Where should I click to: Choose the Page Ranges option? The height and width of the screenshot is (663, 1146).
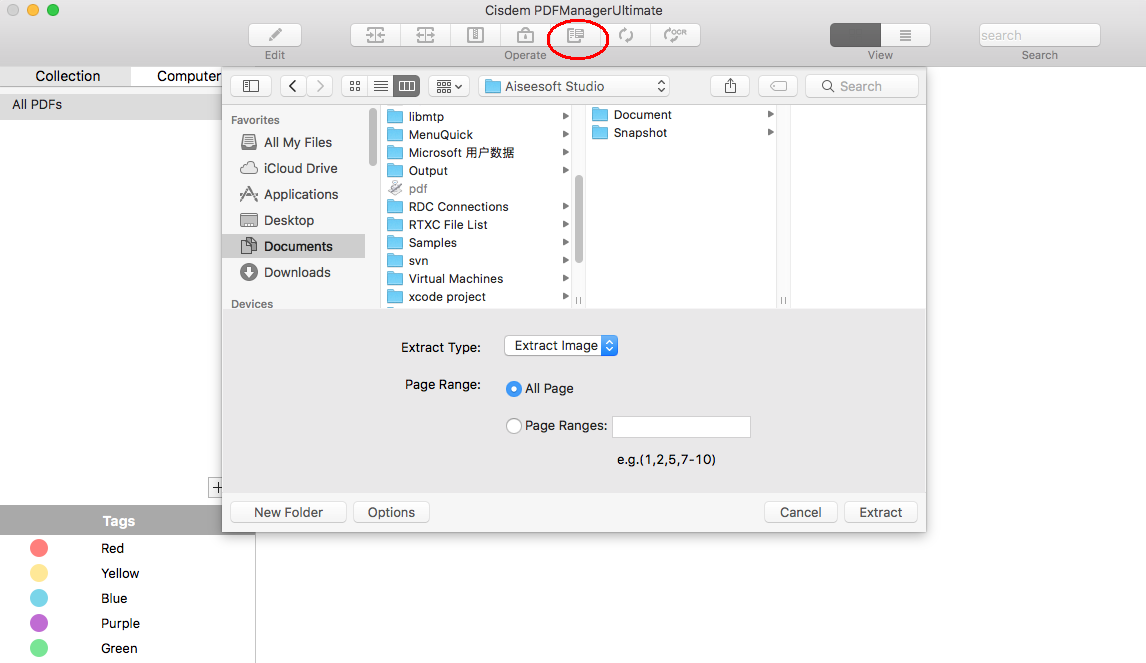tap(514, 426)
